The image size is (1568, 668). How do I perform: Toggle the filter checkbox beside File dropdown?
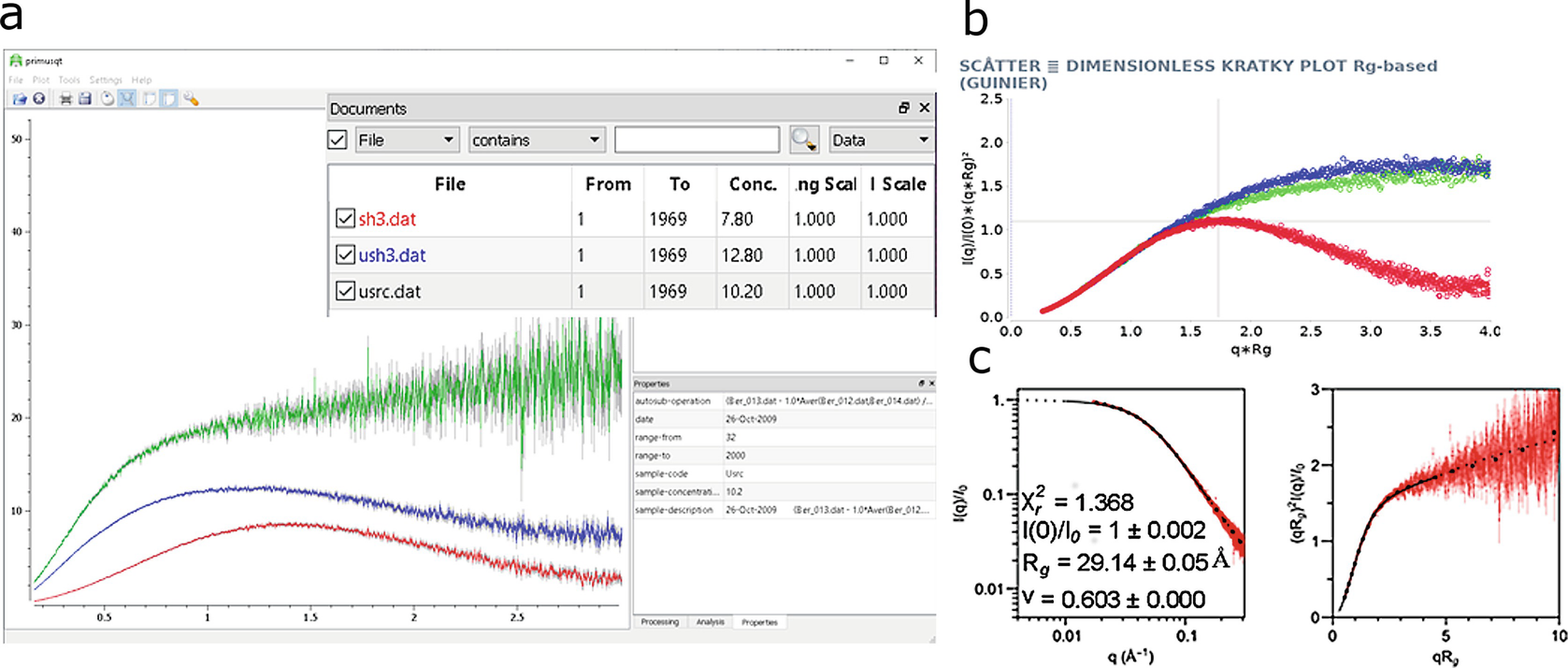click(x=338, y=139)
